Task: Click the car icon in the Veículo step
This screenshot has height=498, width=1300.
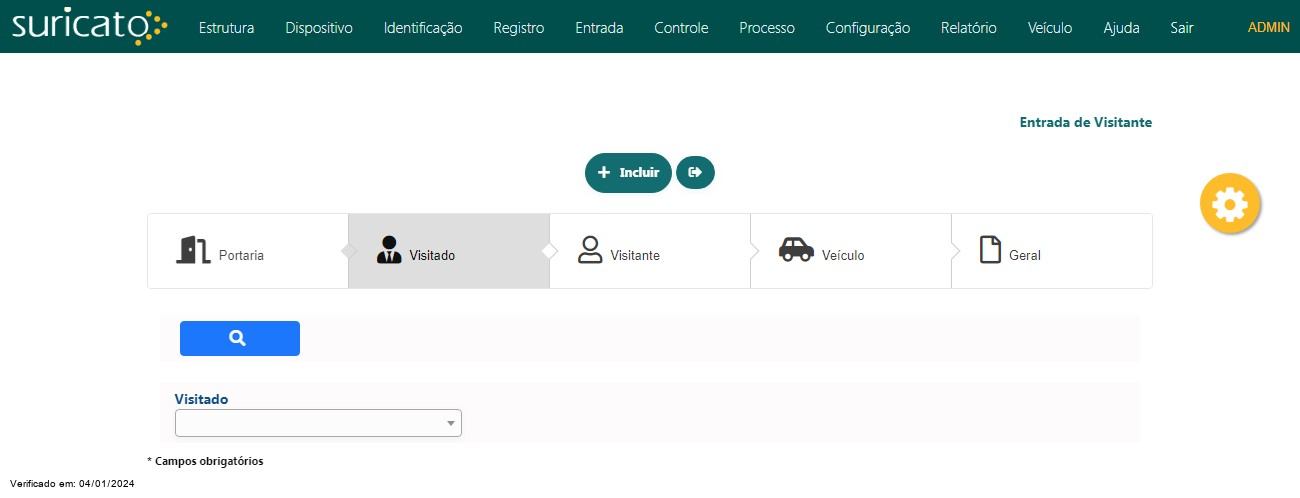Action: point(796,250)
